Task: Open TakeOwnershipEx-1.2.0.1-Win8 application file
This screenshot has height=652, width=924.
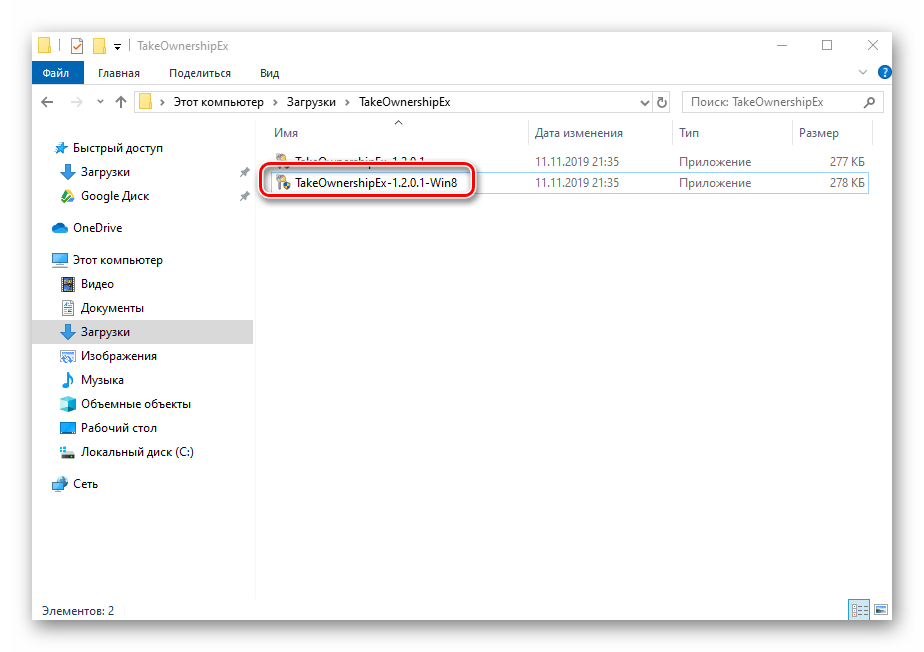Action: click(375, 183)
